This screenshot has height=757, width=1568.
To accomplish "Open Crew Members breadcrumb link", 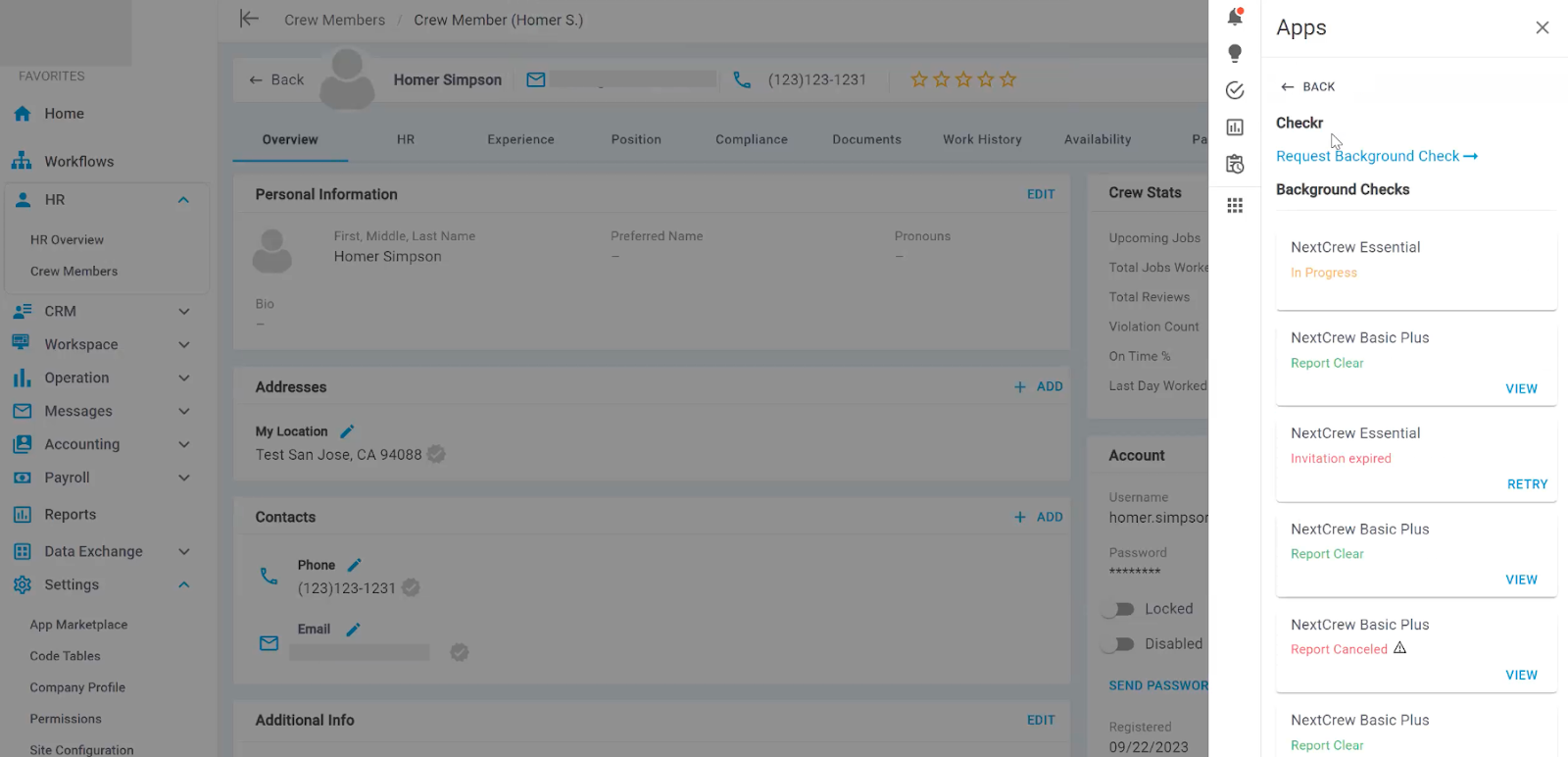I will [334, 20].
